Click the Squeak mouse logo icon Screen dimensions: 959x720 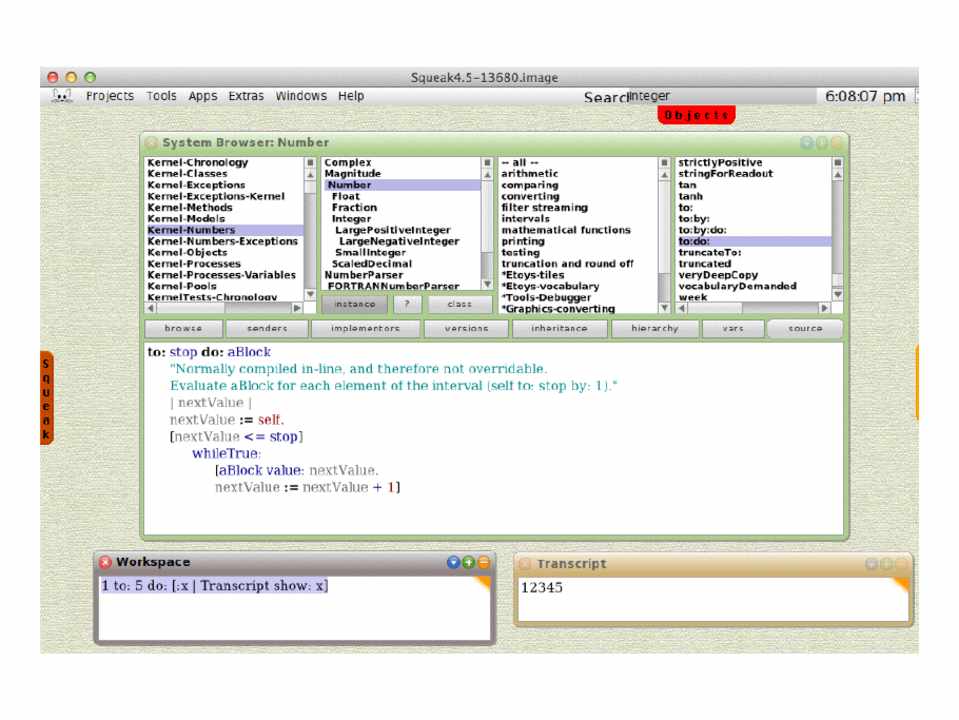(61, 96)
